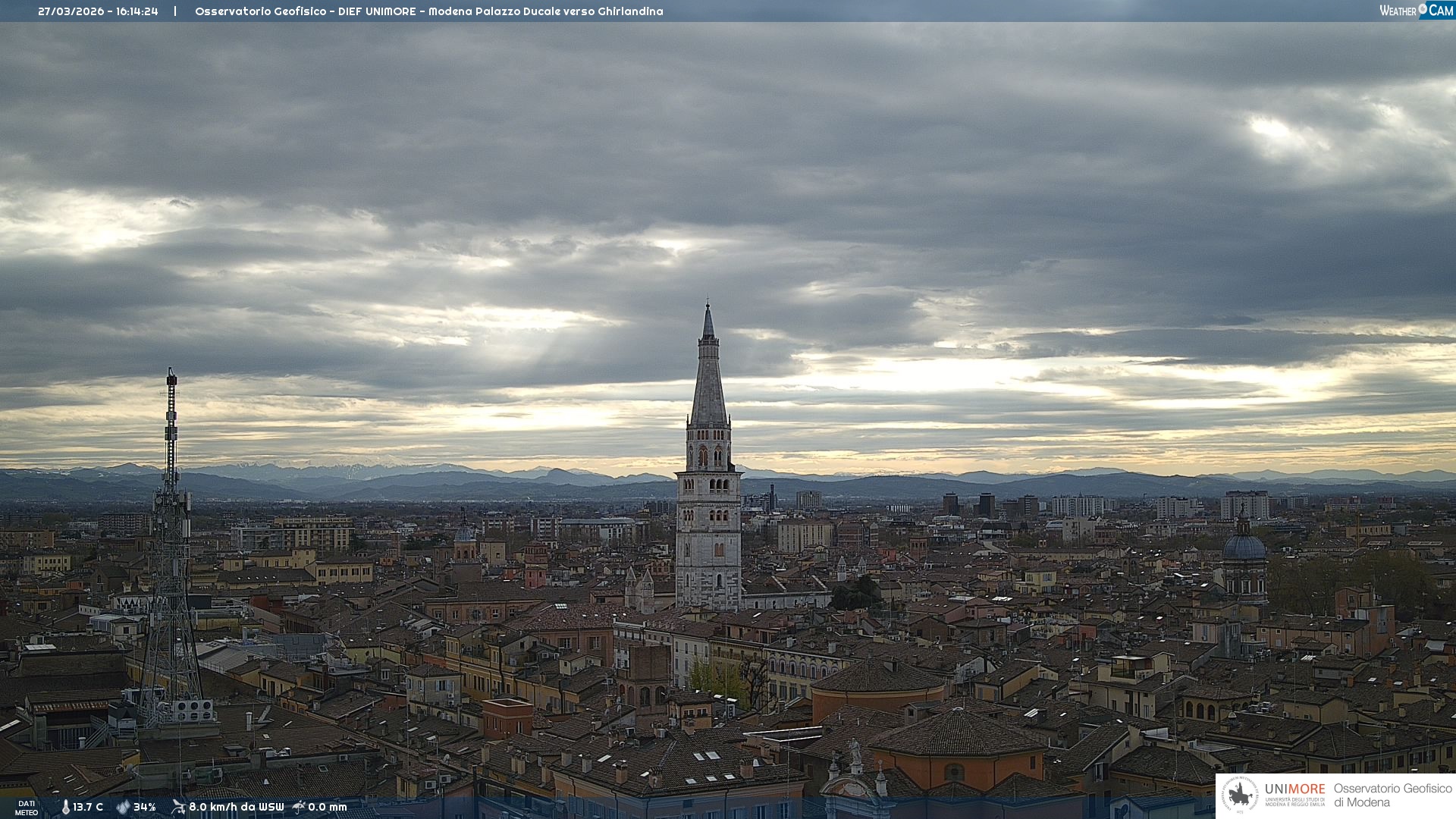Click the UNIMORE text logo
Image resolution: width=1456 pixels, height=819 pixels.
pyautogui.click(x=1294, y=789)
